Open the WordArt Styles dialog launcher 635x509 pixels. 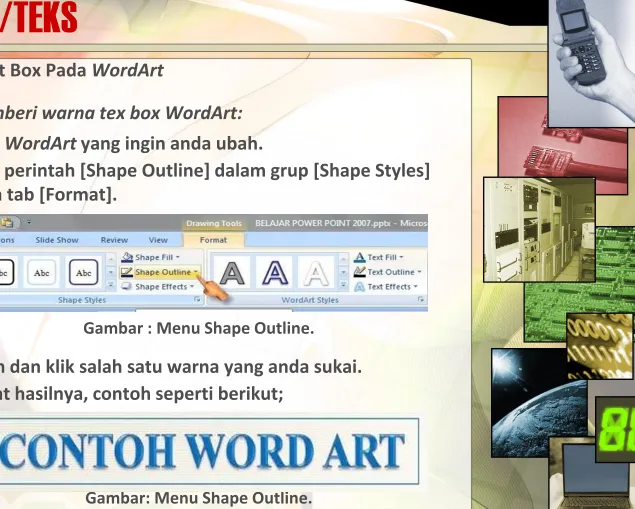coord(421,299)
